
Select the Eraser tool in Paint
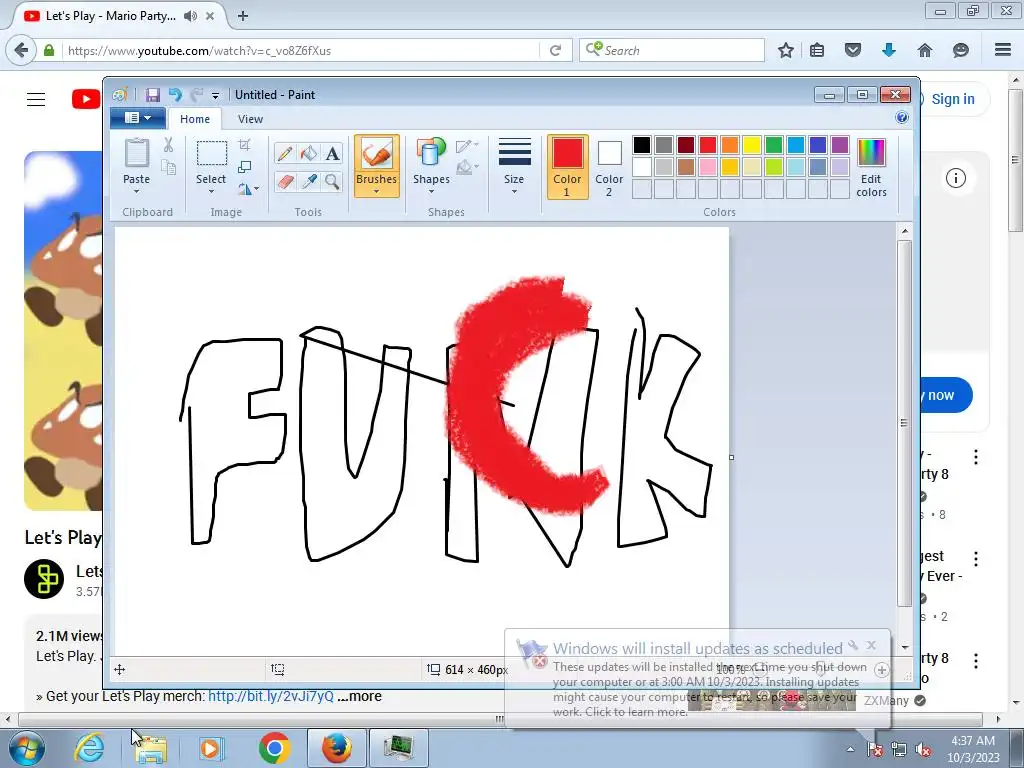point(285,181)
